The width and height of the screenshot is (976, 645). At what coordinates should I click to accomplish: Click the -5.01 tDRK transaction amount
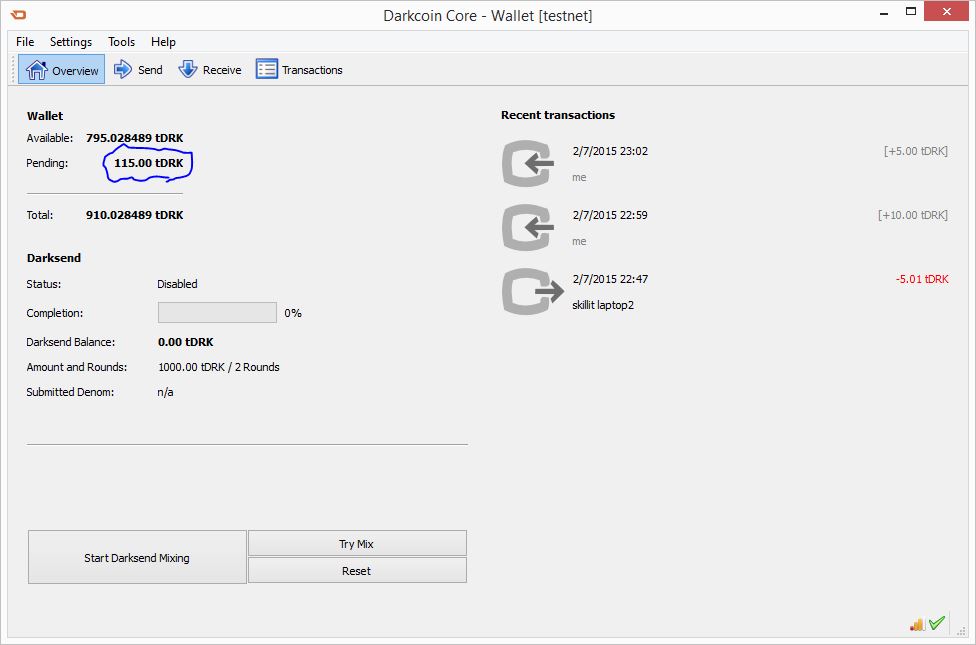922,280
